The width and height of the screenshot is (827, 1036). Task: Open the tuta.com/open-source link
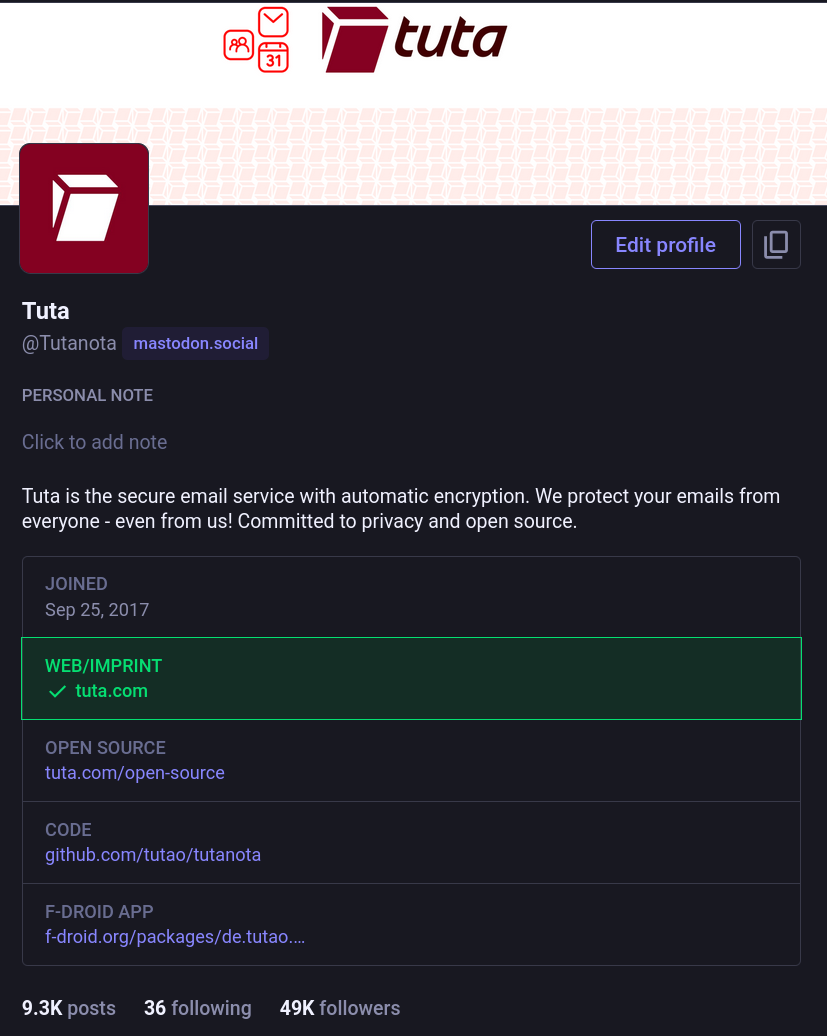pyautogui.click(x=135, y=773)
